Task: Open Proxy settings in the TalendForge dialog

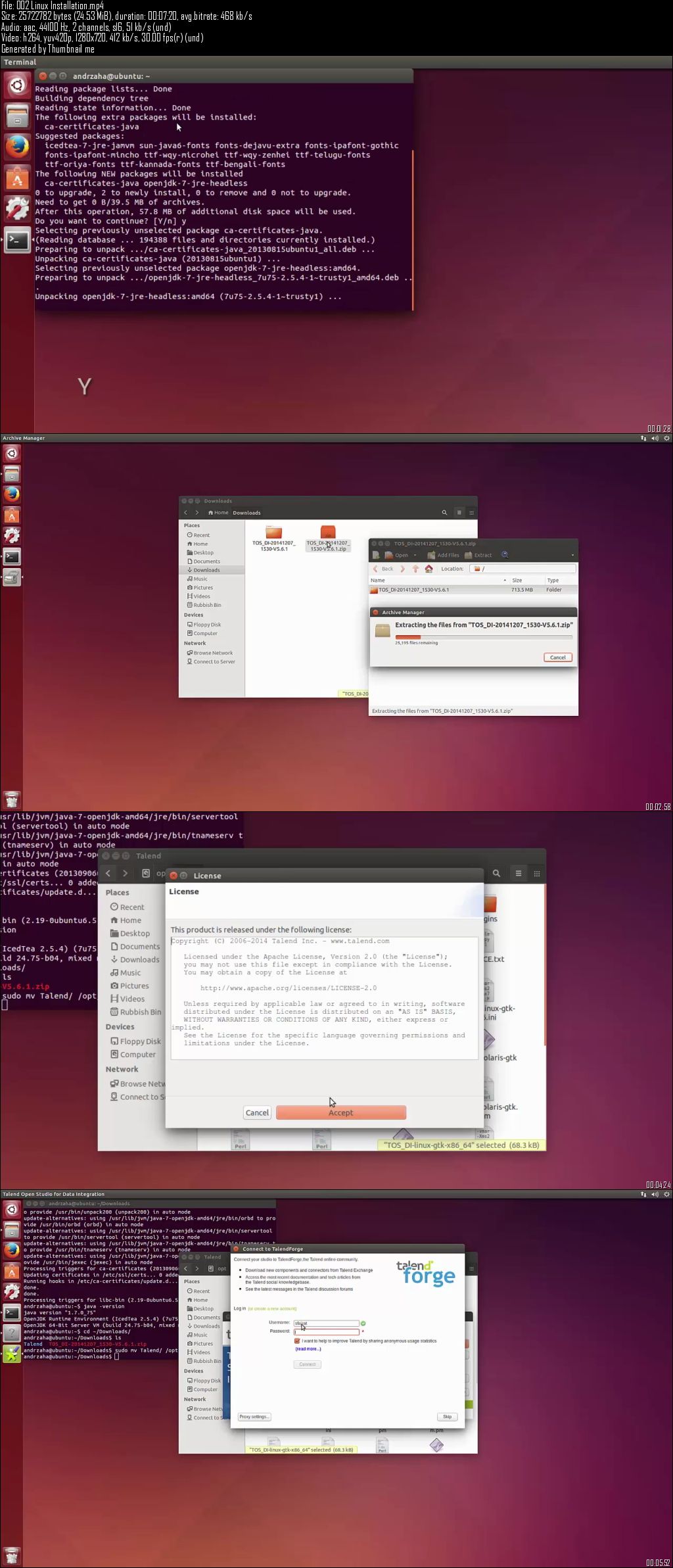Action: point(254,1417)
